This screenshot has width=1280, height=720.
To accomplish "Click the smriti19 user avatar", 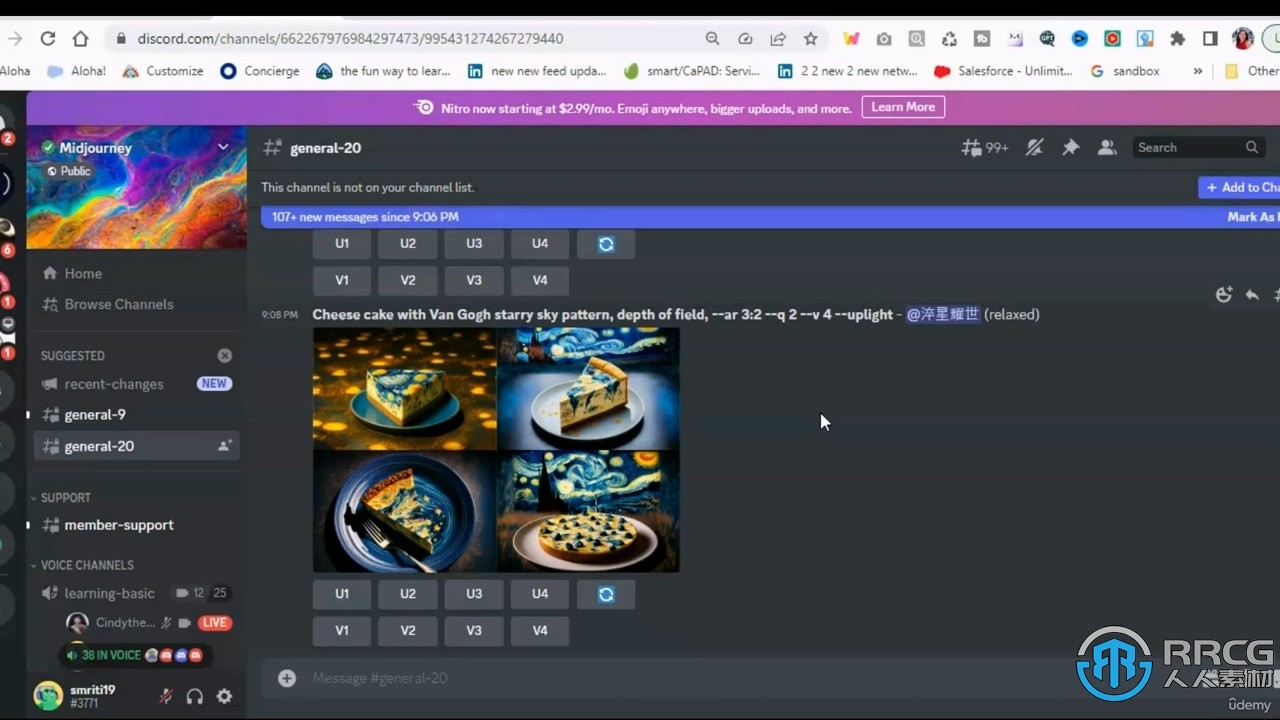I will 48,695.
